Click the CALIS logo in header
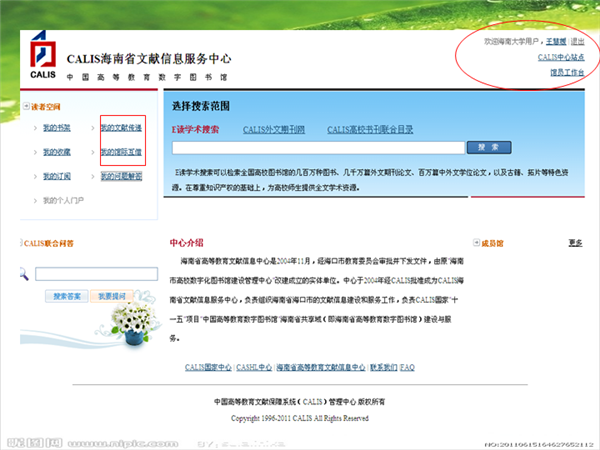 point(43,55)
